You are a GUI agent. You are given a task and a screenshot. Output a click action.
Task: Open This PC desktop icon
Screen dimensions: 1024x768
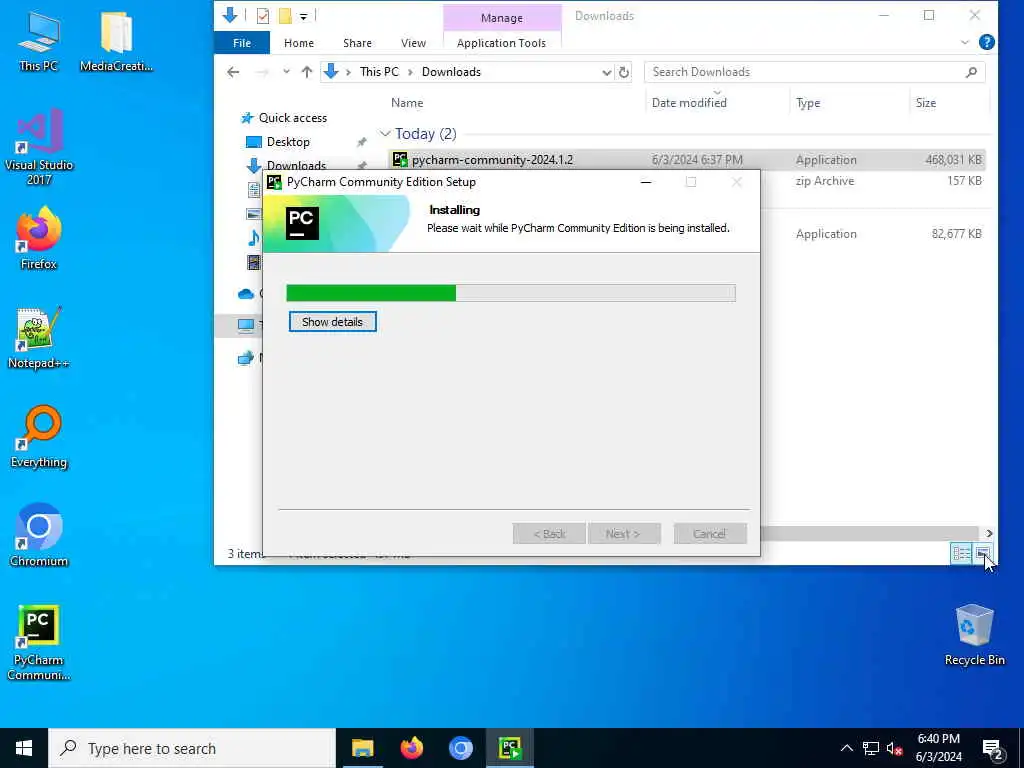(x=39, y=41)
